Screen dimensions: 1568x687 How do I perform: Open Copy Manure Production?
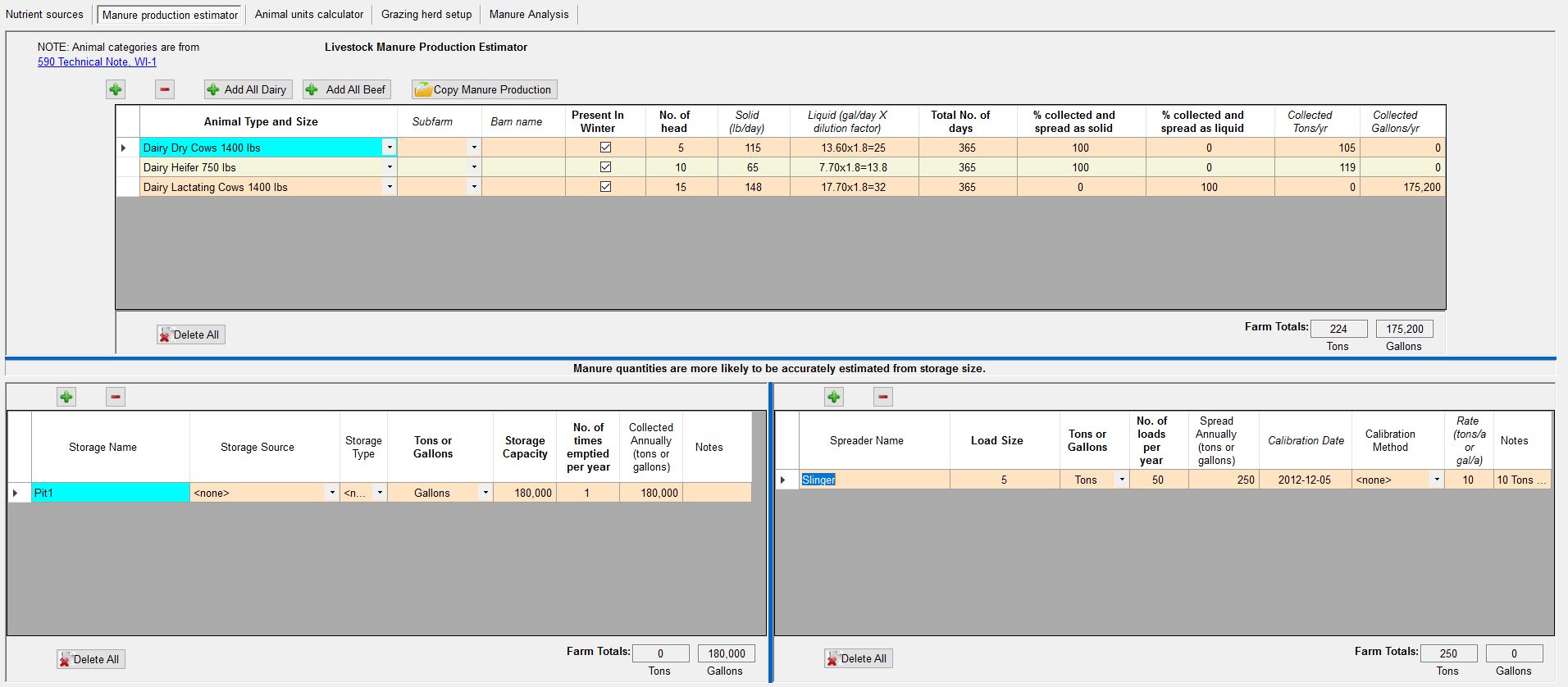pos(484,89)
